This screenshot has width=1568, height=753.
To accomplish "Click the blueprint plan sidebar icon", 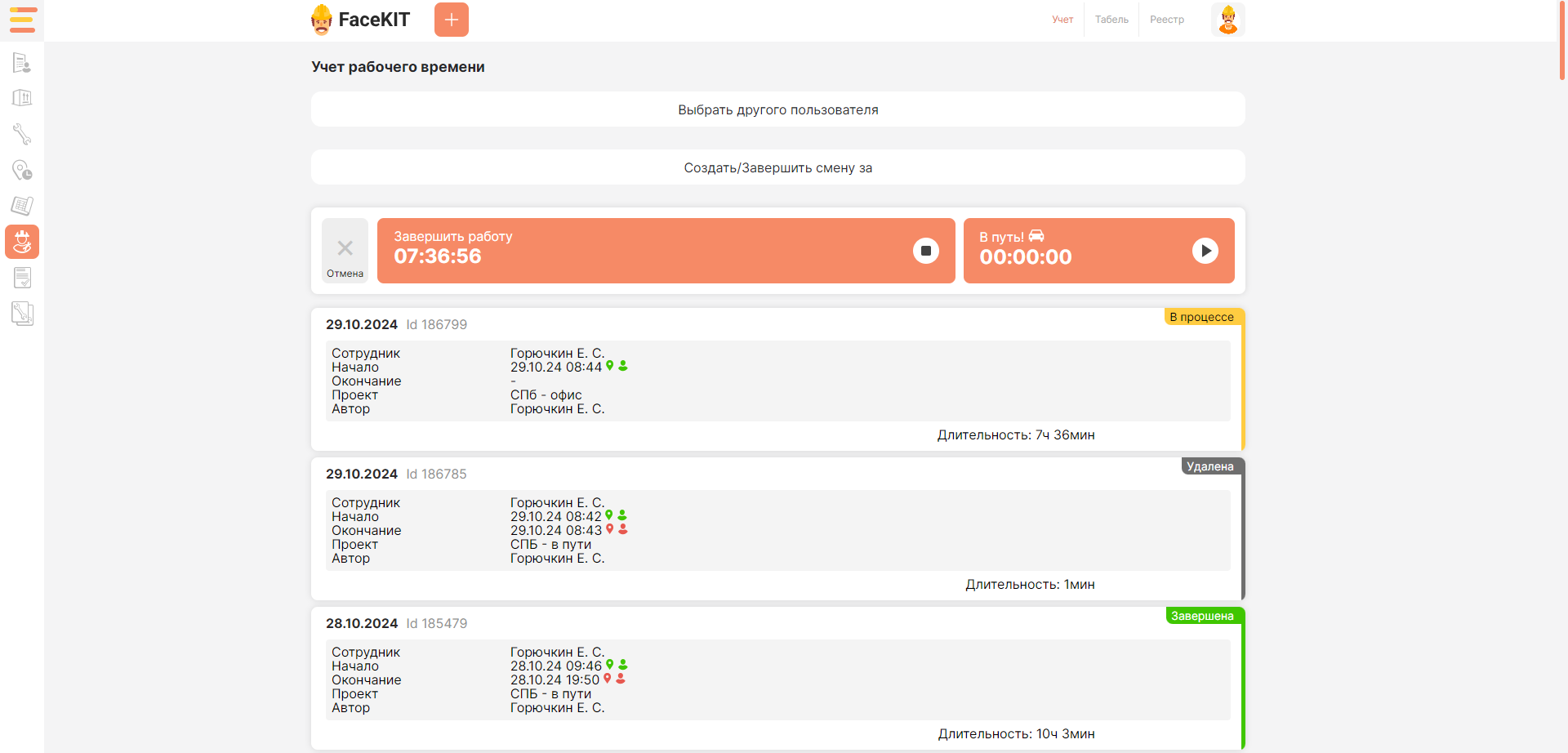I will 22,206.
